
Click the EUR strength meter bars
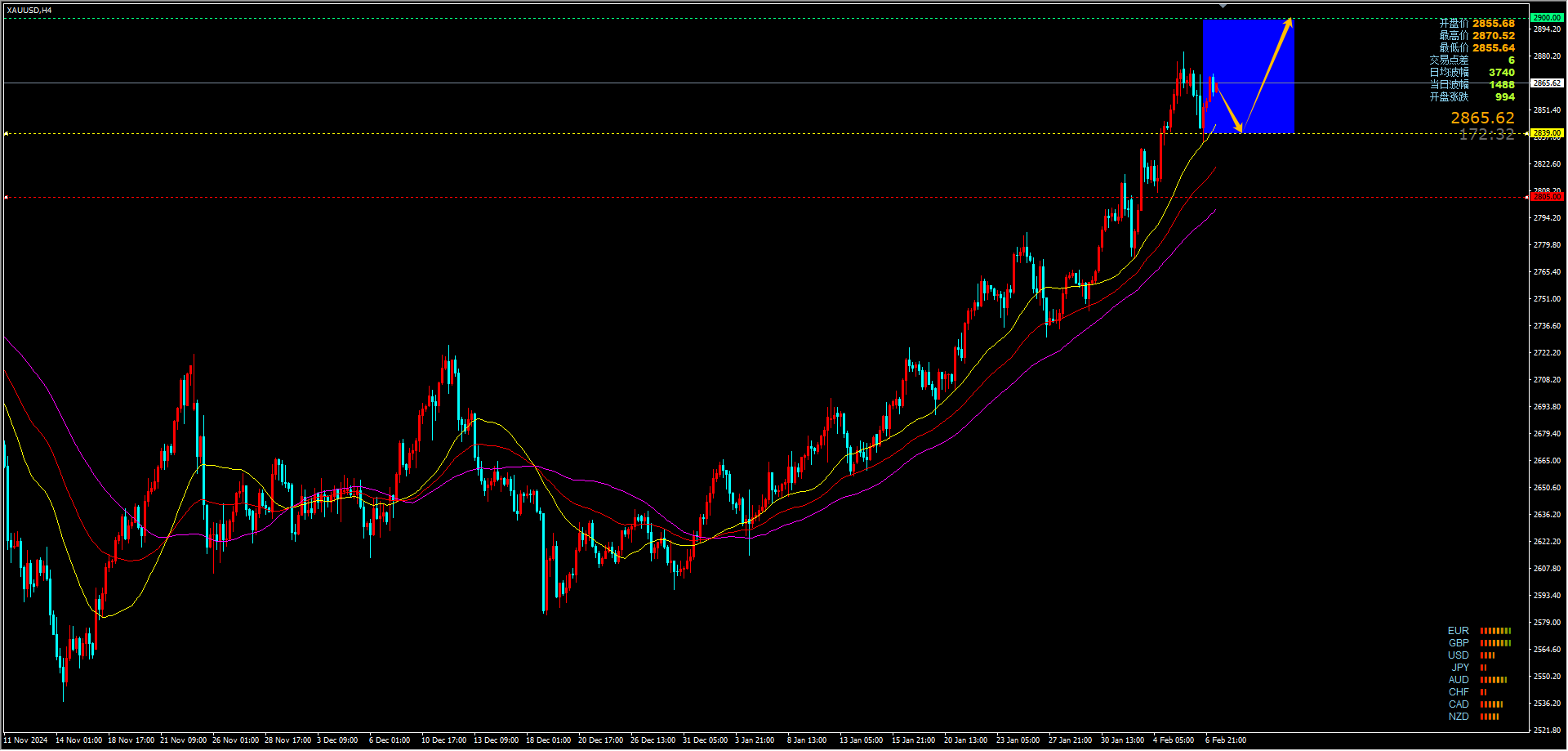click(1495, 631)
